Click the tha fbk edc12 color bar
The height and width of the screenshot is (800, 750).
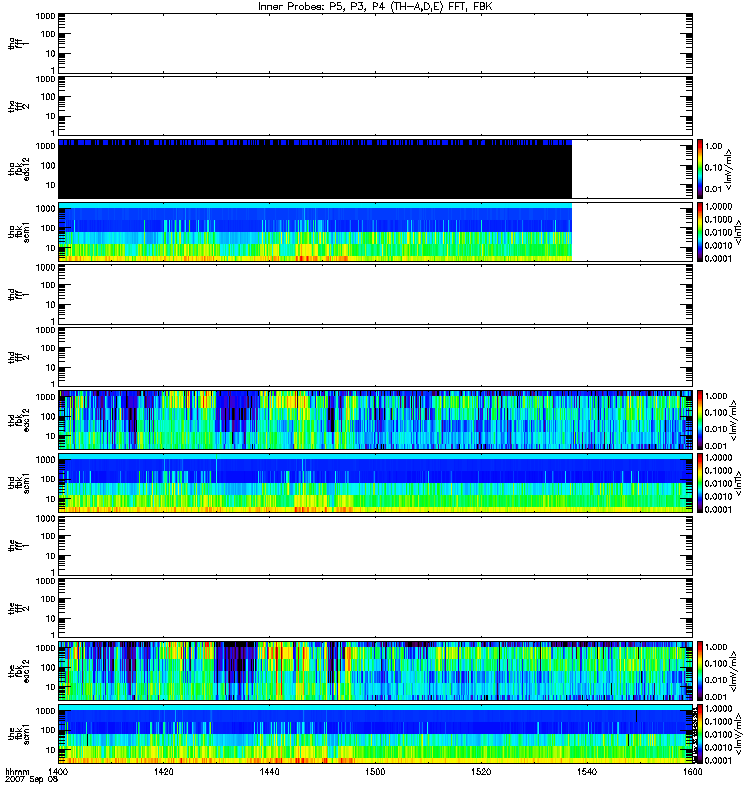[701, 169]
